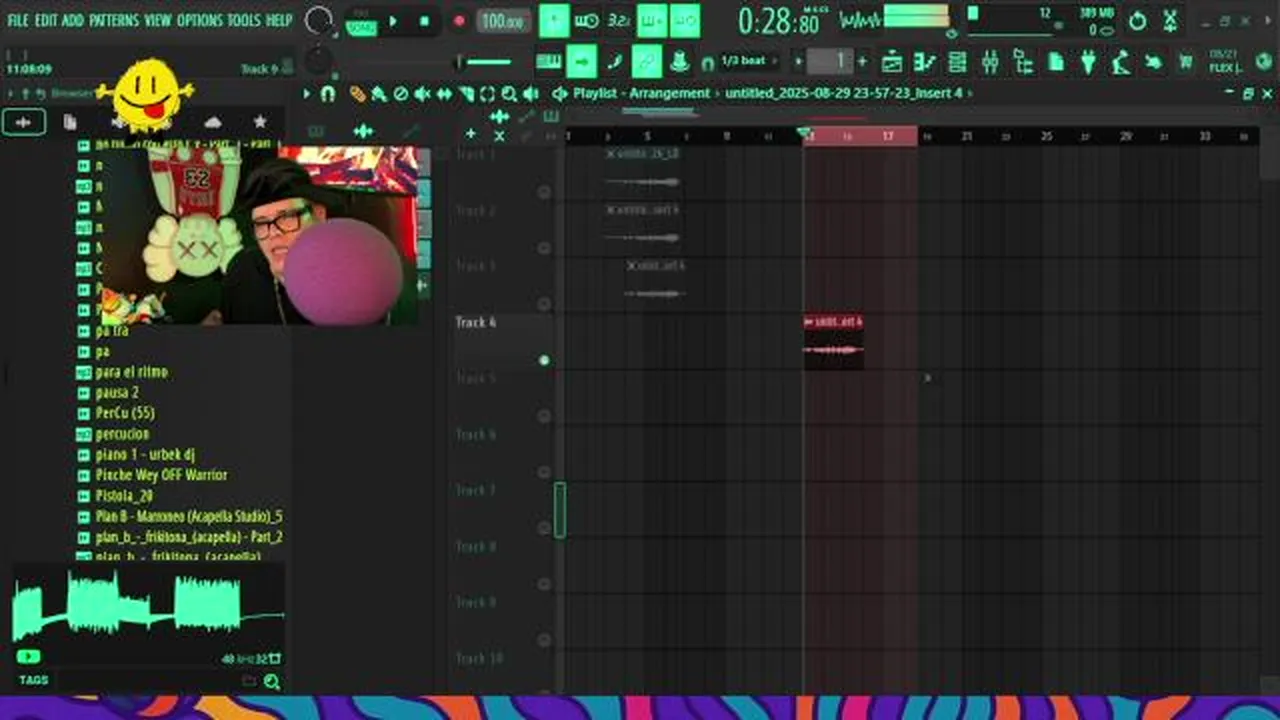
Task: Start playback with the Play button
Action: pyautogui.click(x=393, y=21)
